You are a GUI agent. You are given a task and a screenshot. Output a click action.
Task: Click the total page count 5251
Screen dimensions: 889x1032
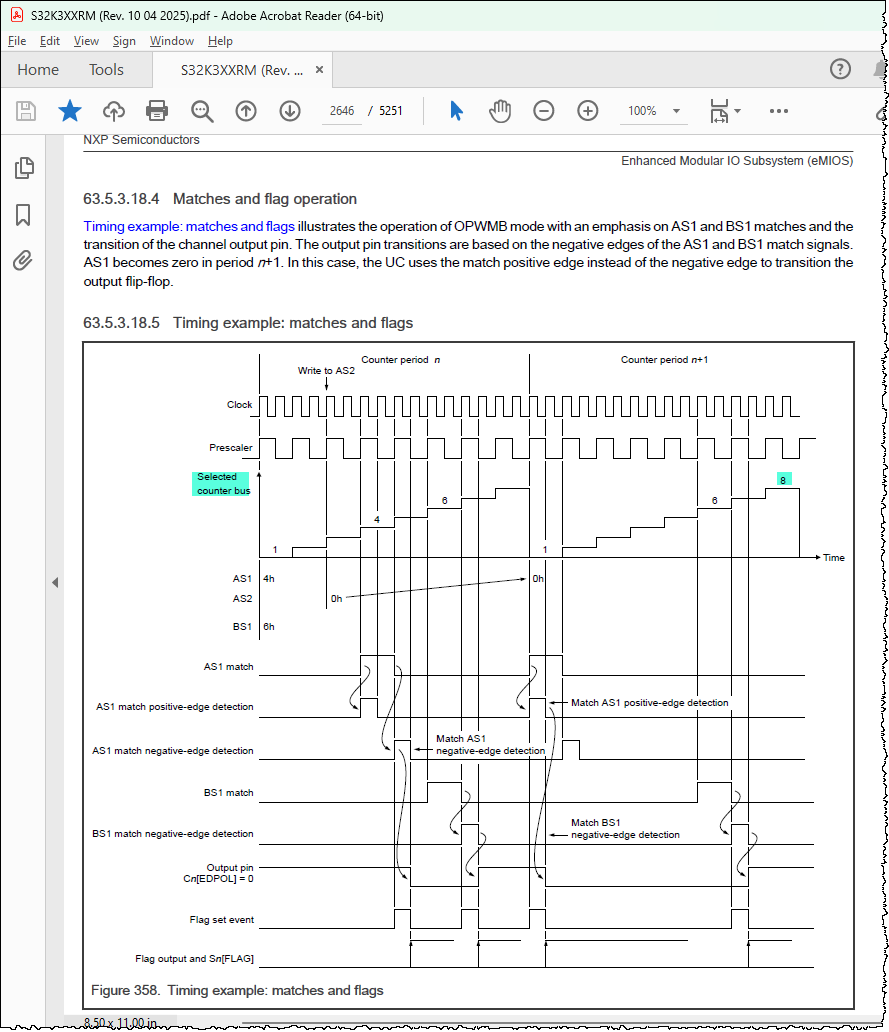[x=390, y=111]
